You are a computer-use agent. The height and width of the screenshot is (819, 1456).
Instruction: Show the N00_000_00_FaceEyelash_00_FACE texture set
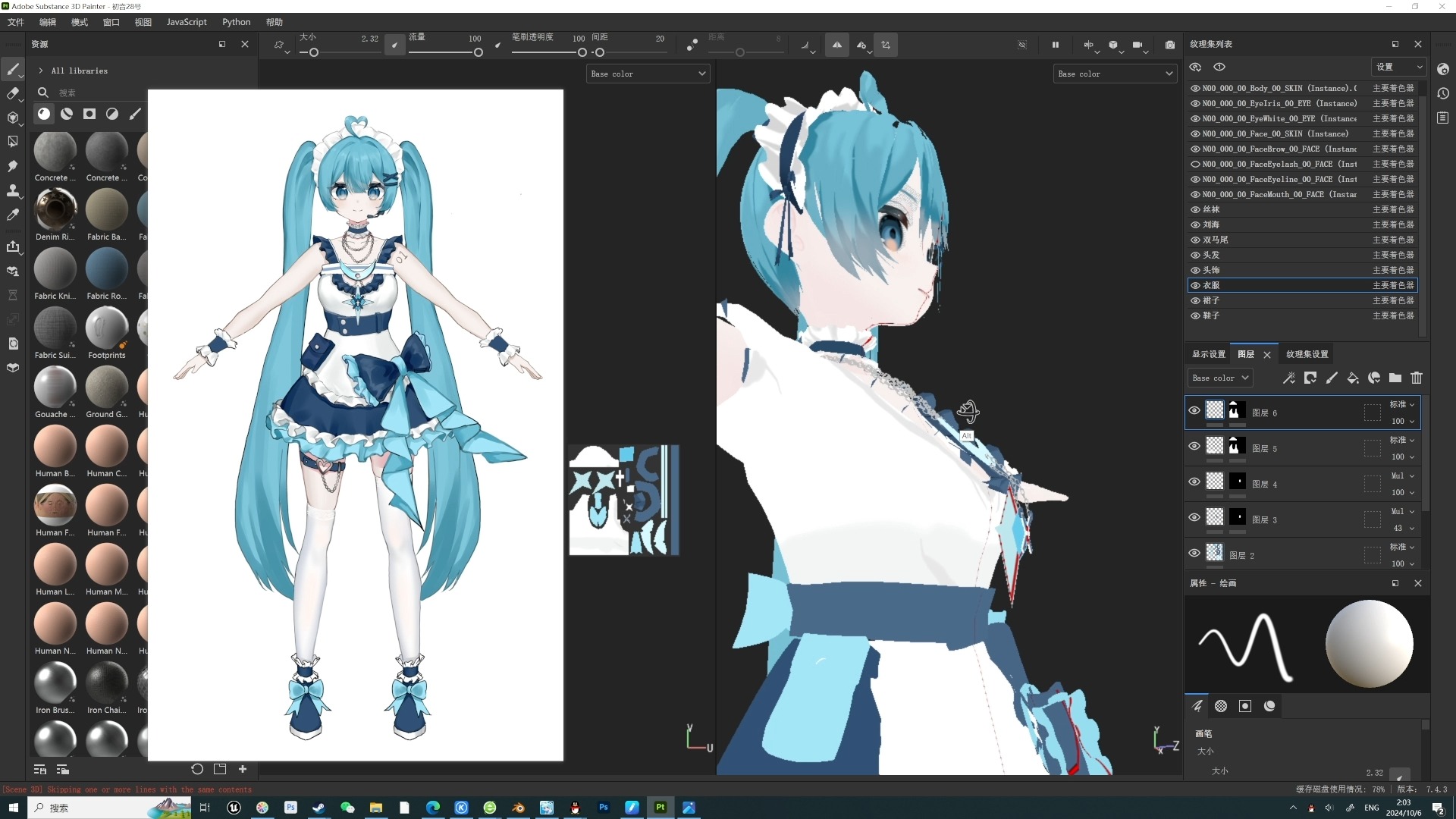pos(1195,164)
